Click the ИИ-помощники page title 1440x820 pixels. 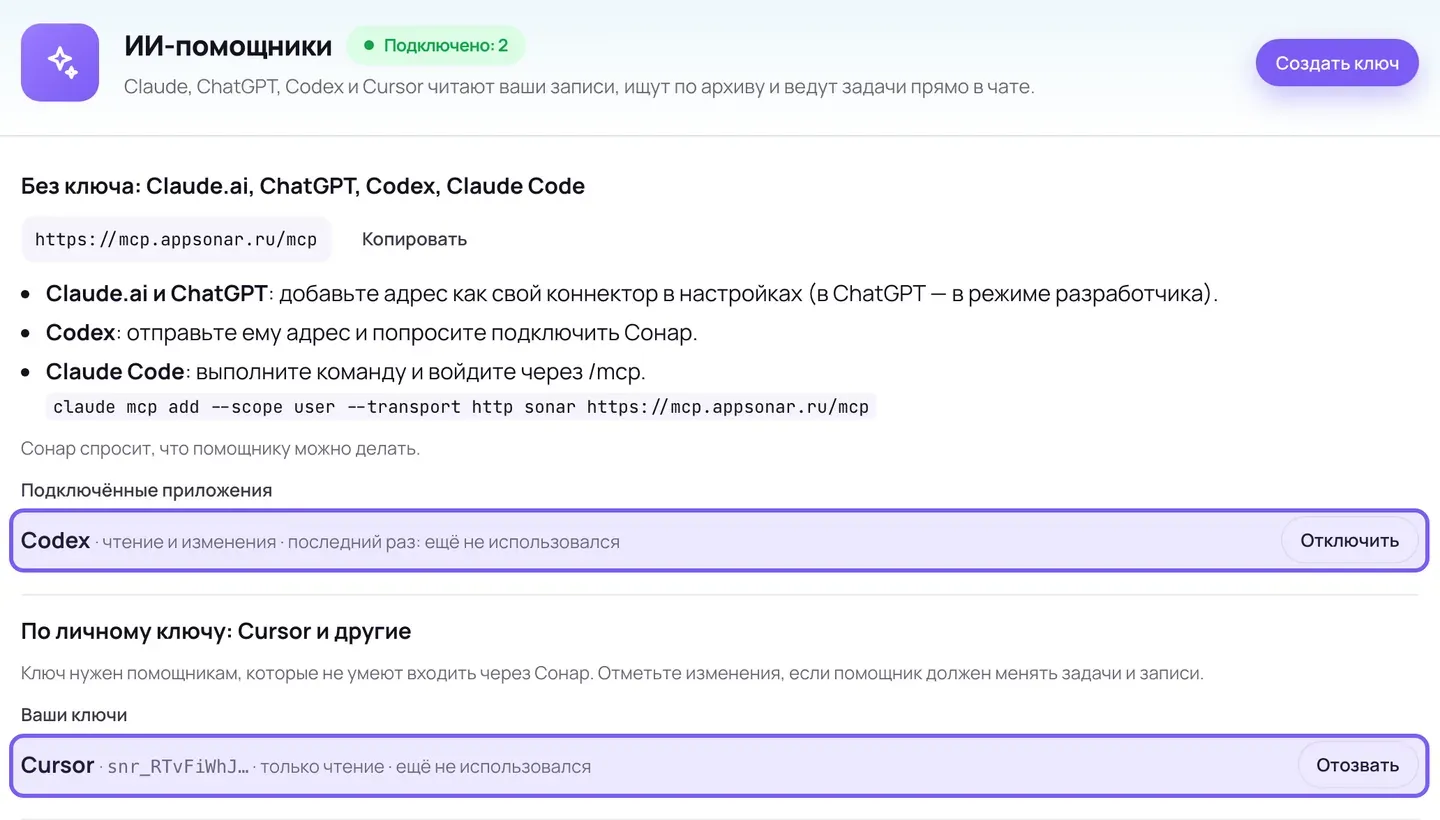pyautogui.click(x=228, y=46)
